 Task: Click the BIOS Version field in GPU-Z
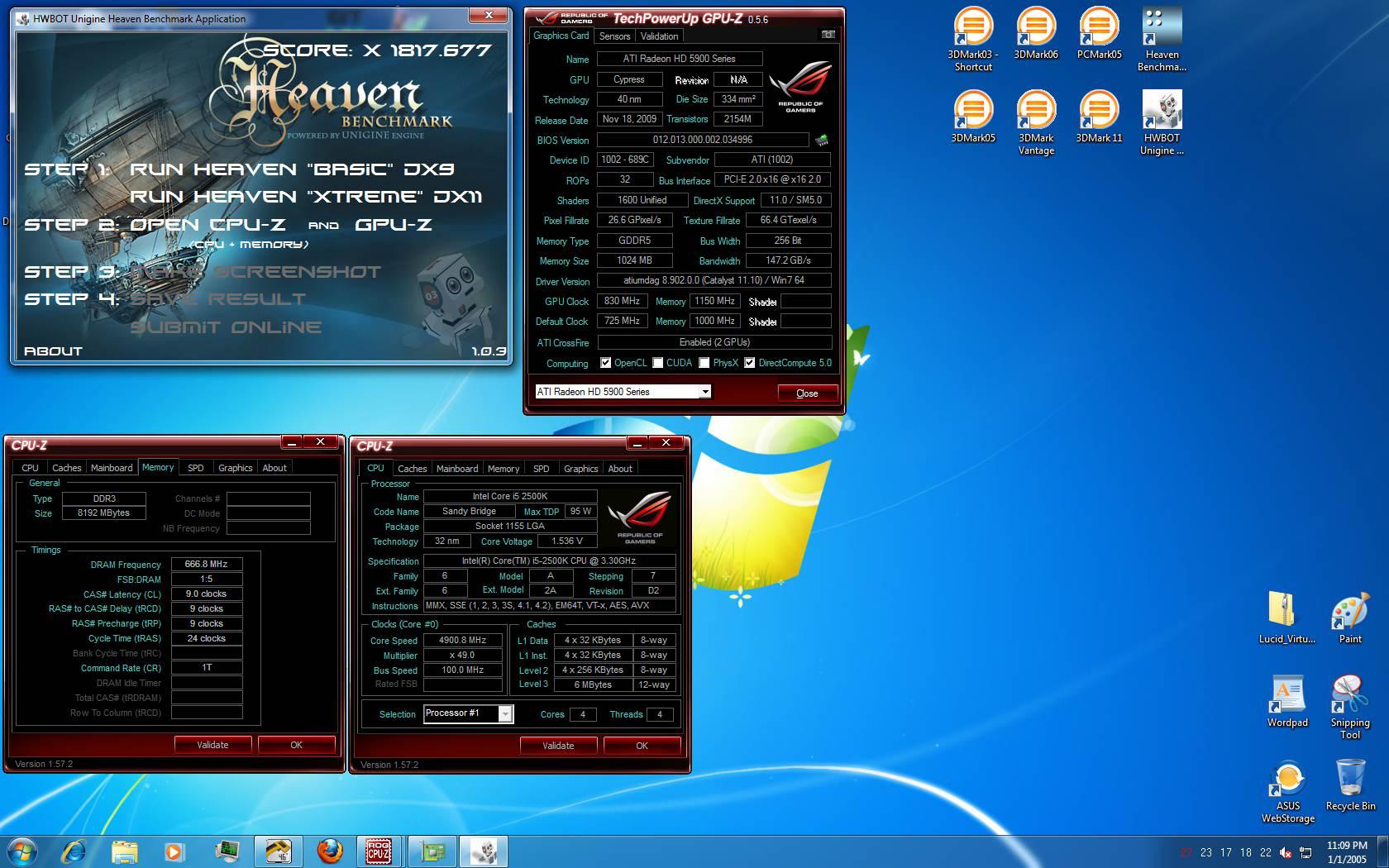click(x=703, y=140)
